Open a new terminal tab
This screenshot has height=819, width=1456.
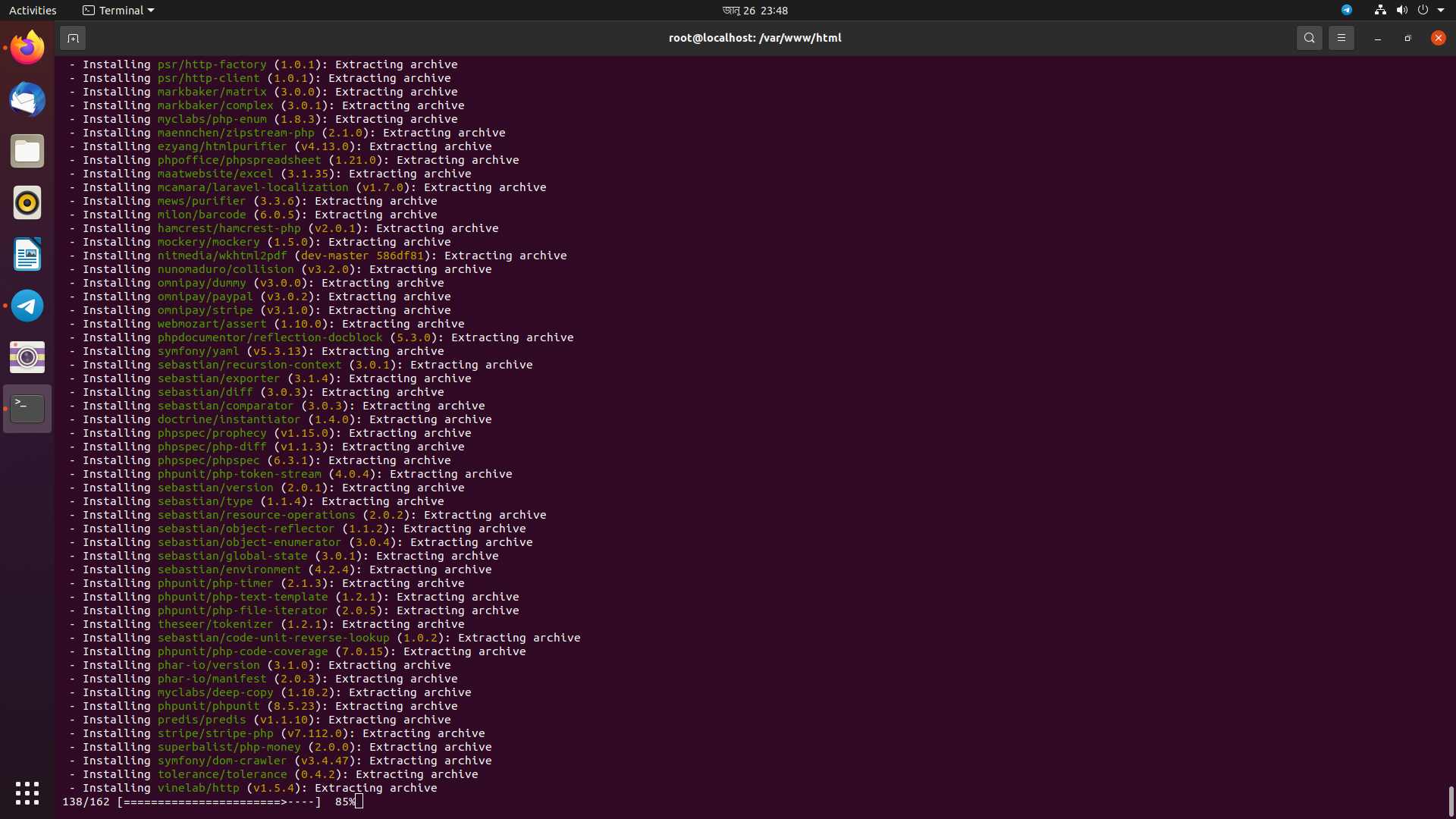[73, 38]
